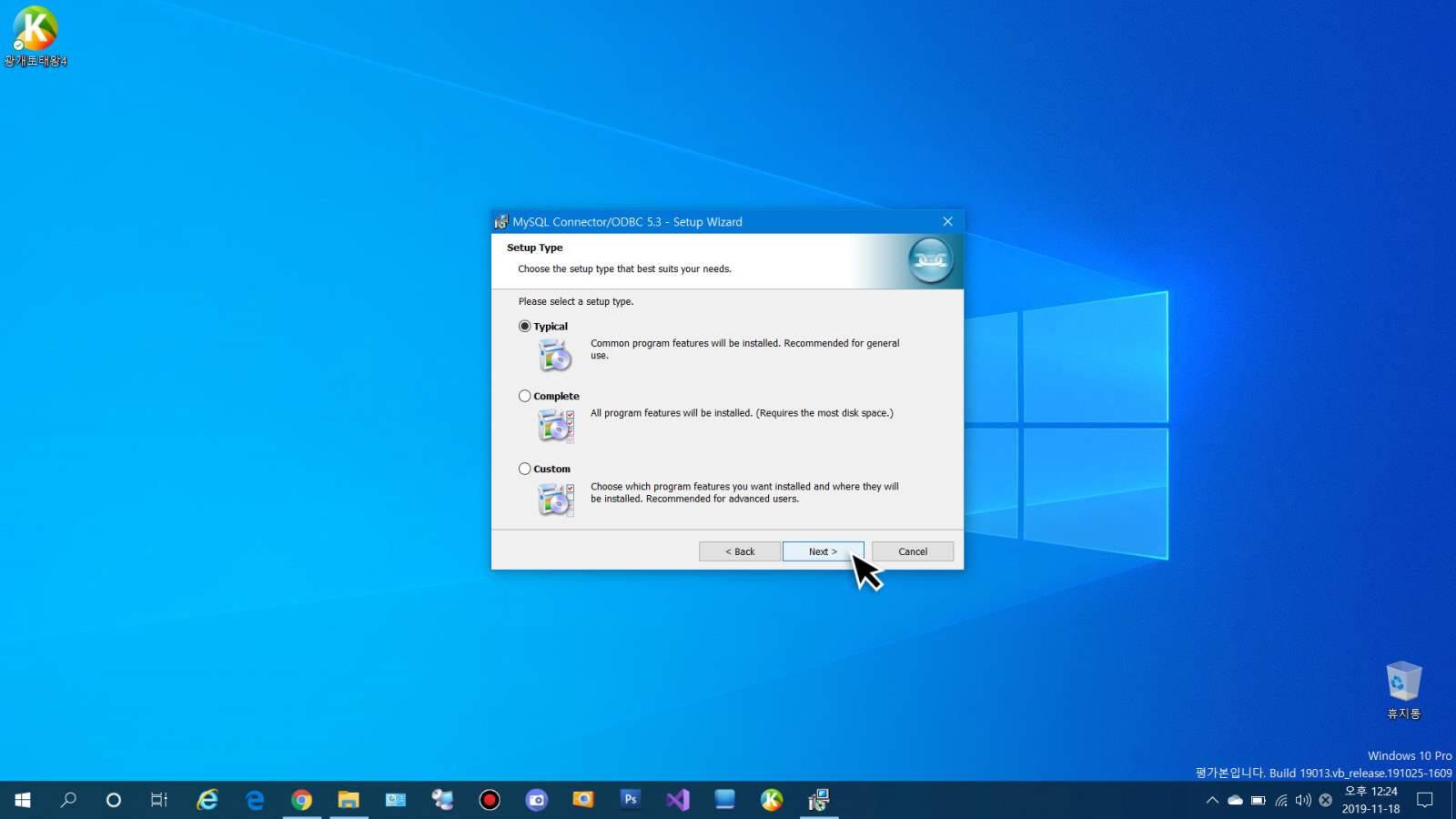Open File Explorer from the taskbar
1456x819 pixels.
[349, 800]
